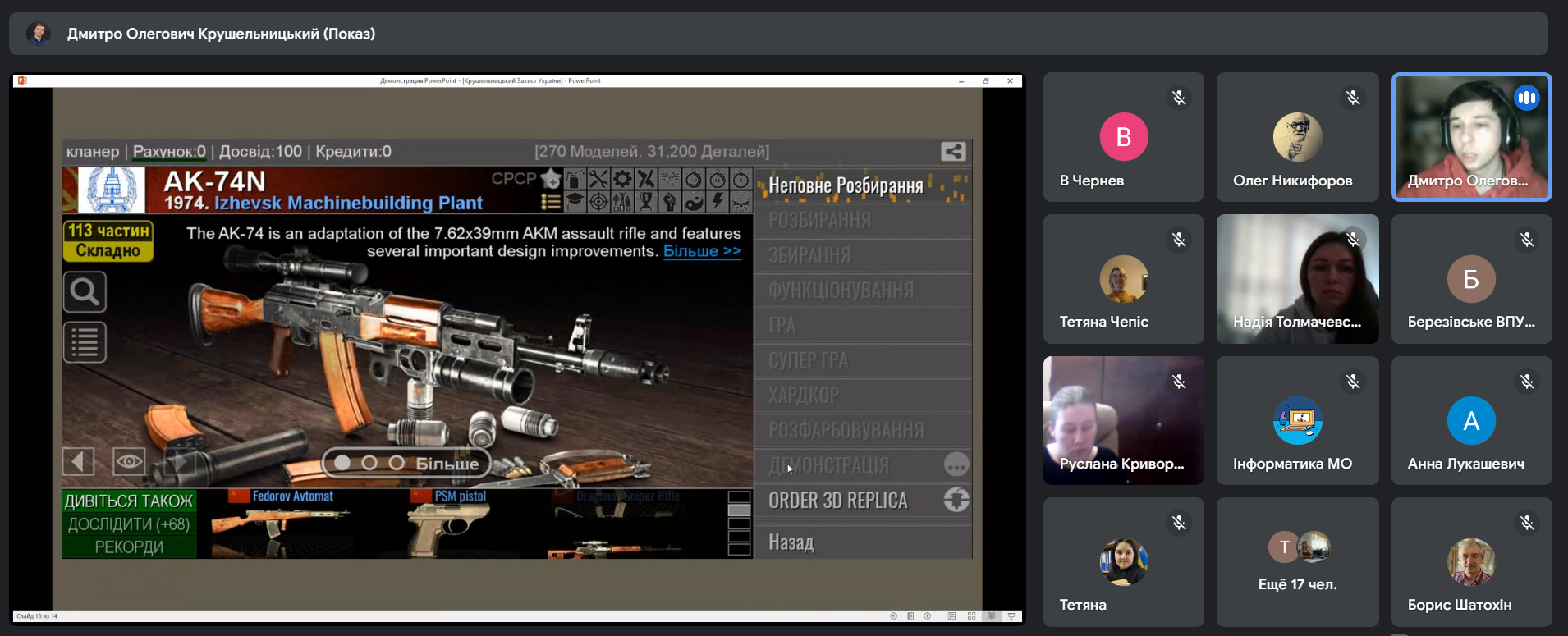Screen dimensions: 1568x636
Task: Click the wrench and screwdriver icon
Action: (598, 179)
